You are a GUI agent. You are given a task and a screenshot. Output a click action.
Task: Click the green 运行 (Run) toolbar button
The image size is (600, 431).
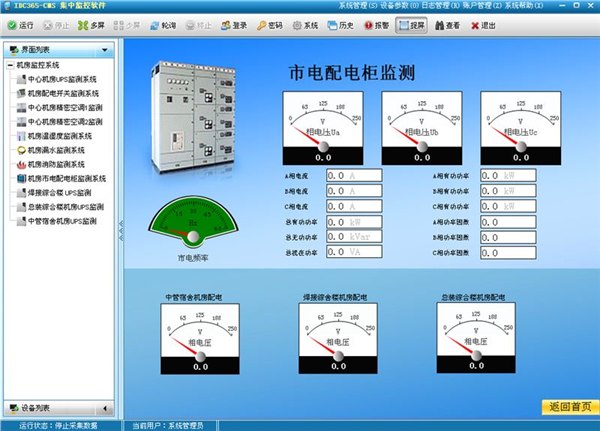point(21,26)
